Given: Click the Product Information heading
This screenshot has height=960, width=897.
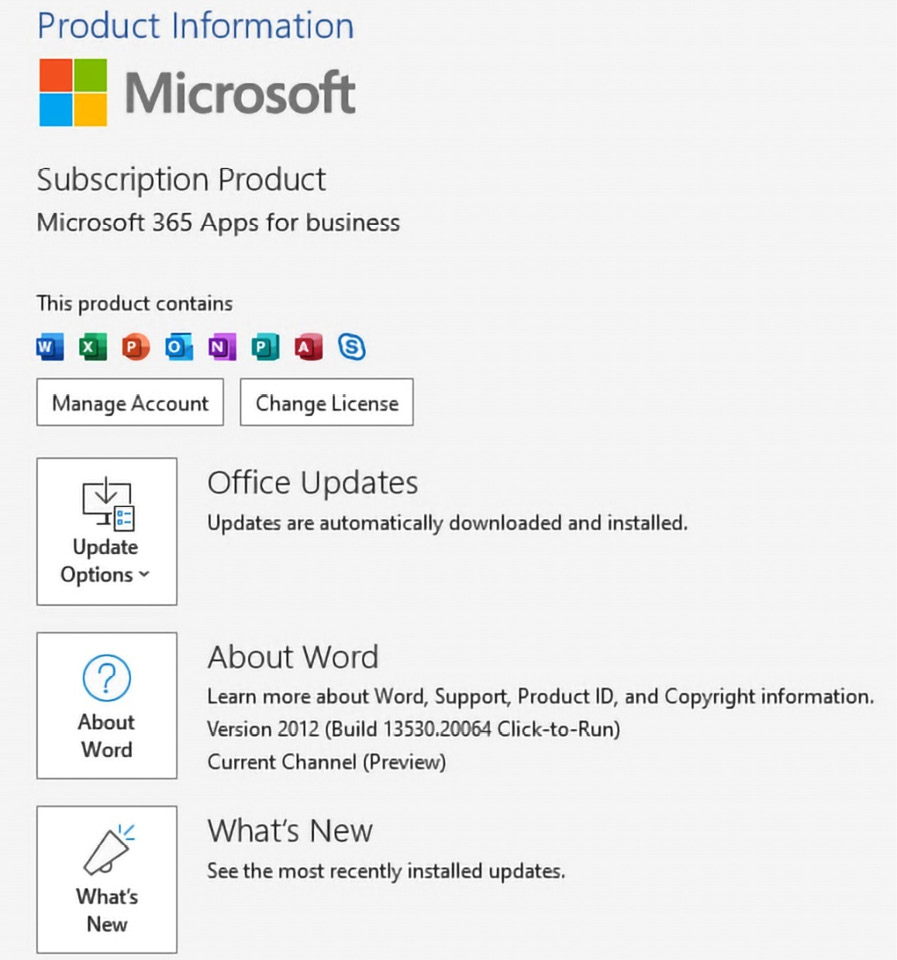Looking at the screenshot, I should [196, 26].
